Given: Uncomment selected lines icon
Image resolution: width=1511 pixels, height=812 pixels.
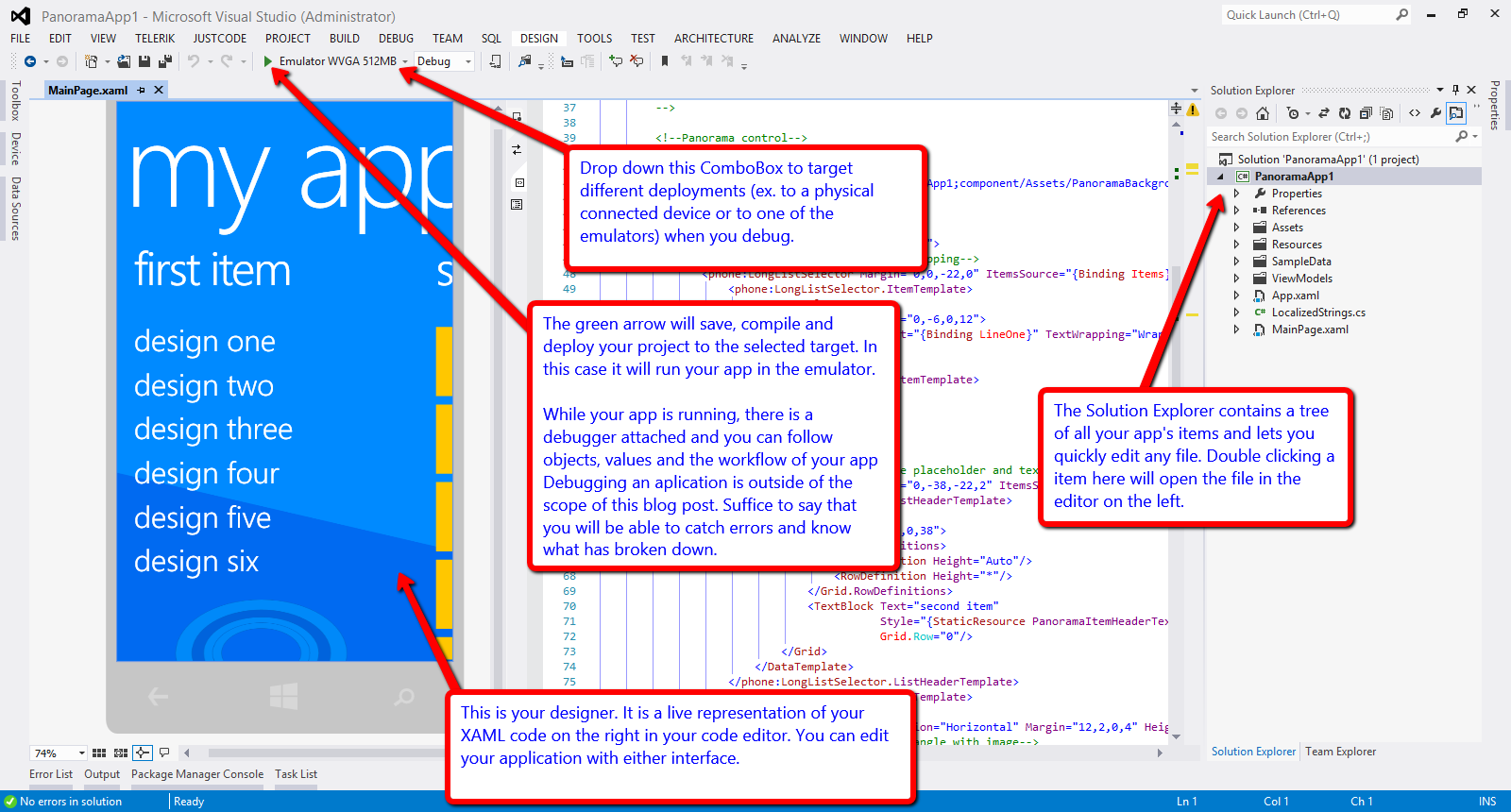Looking at the screenshot, I should 637,61.
